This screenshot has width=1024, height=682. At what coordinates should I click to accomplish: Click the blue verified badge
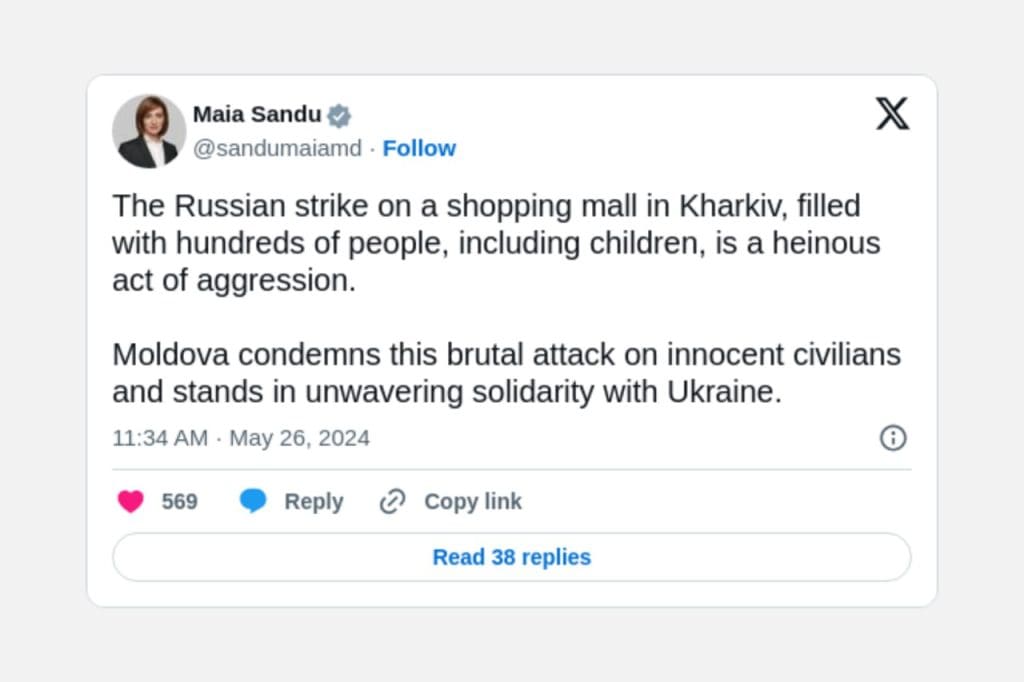tap(340, 115)
